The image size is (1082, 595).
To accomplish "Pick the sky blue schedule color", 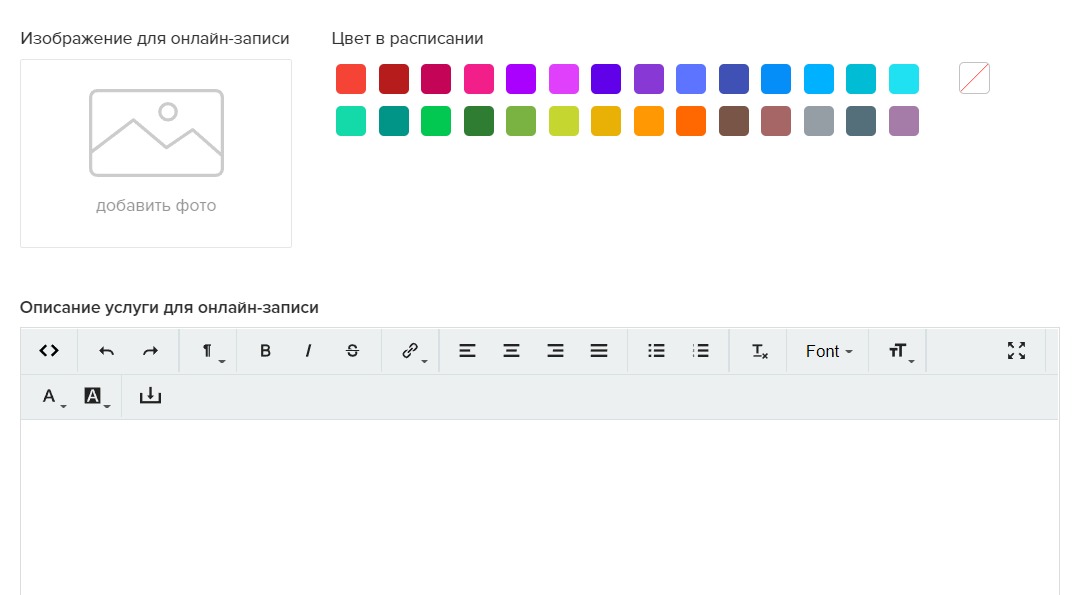I will 819,79.
